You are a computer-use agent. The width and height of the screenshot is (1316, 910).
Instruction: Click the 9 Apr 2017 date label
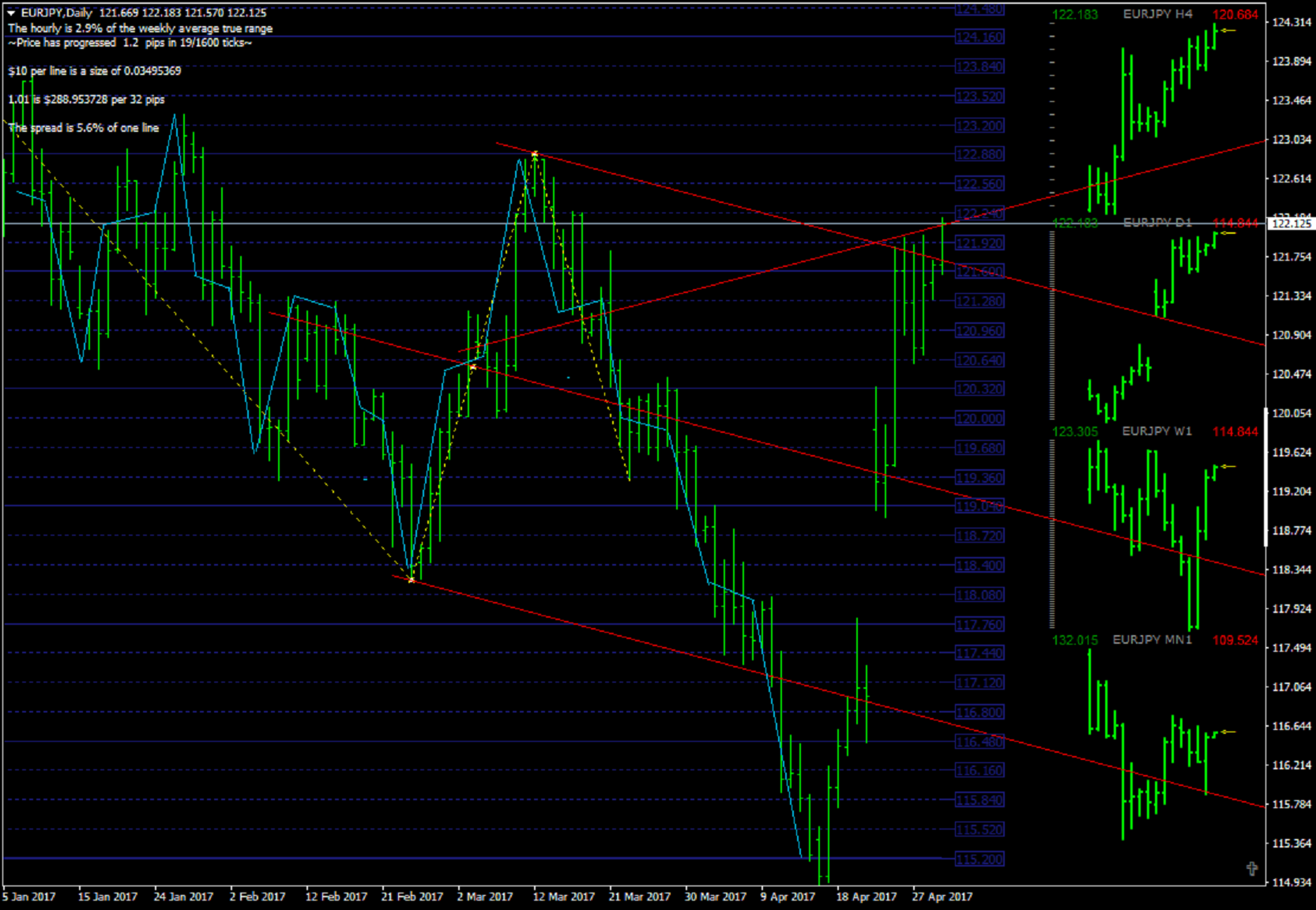788,897
